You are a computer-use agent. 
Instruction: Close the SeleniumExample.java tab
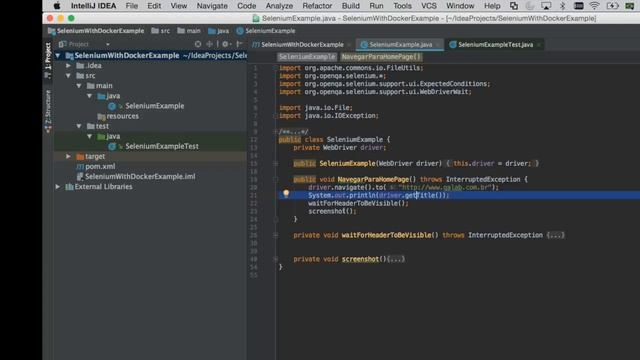tap(438, 44)
